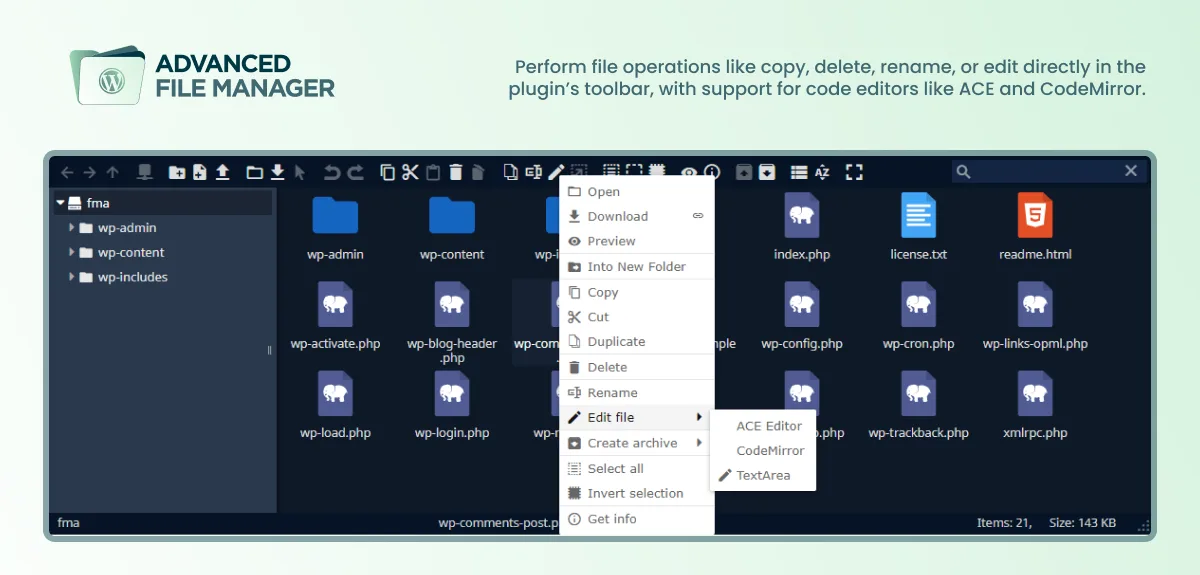Click the download link icon beside Download
This screenshot has width=1200, height=575.
[x=698, y=216]
